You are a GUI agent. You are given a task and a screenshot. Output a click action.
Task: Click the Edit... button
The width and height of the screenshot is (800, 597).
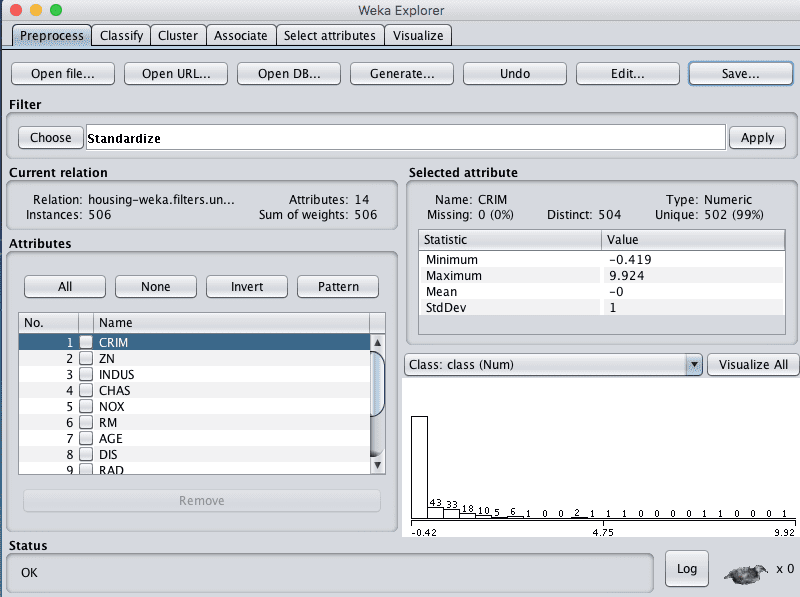[628, 73]
